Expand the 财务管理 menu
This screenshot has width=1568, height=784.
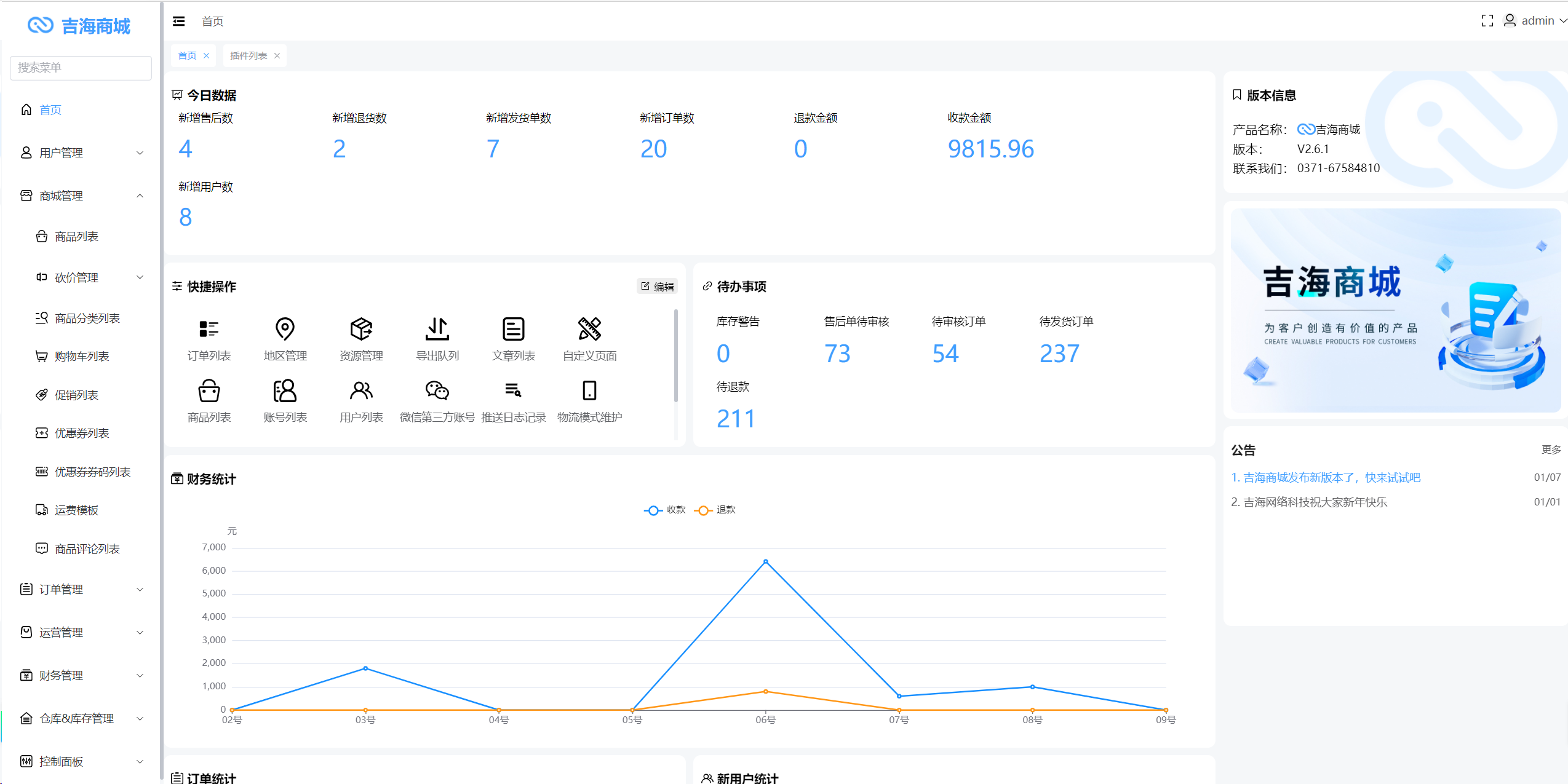(81, 675)
